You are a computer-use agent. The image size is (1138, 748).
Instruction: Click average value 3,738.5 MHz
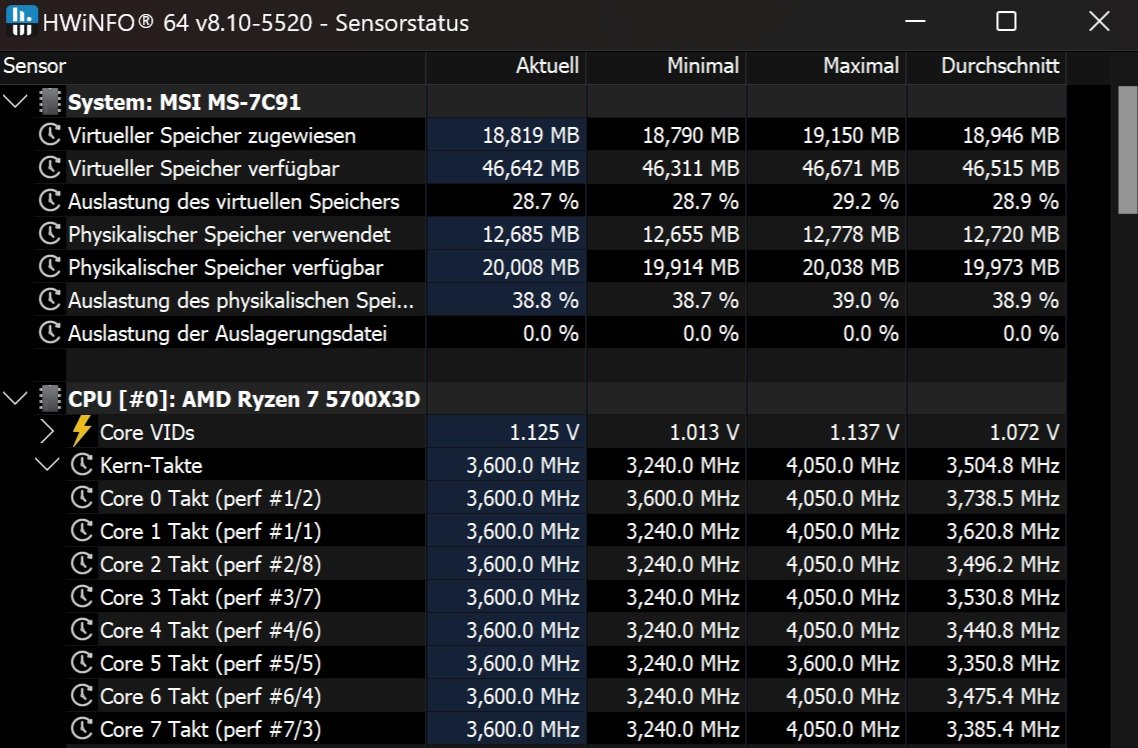[x=1002, y=498]
